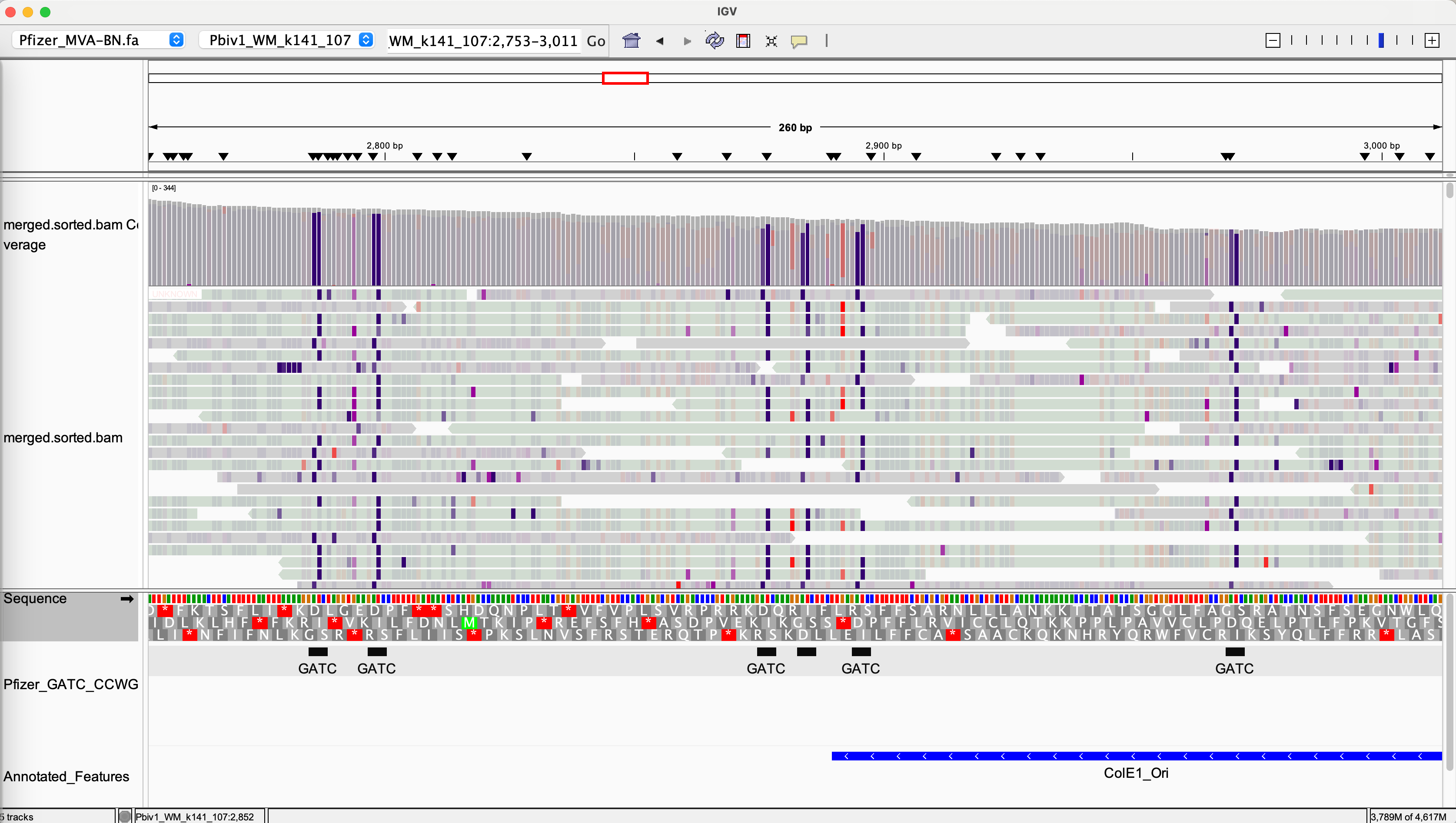
Task: Go forward with the right arrow
Action: pyautogui.click(x=687, y=41)
